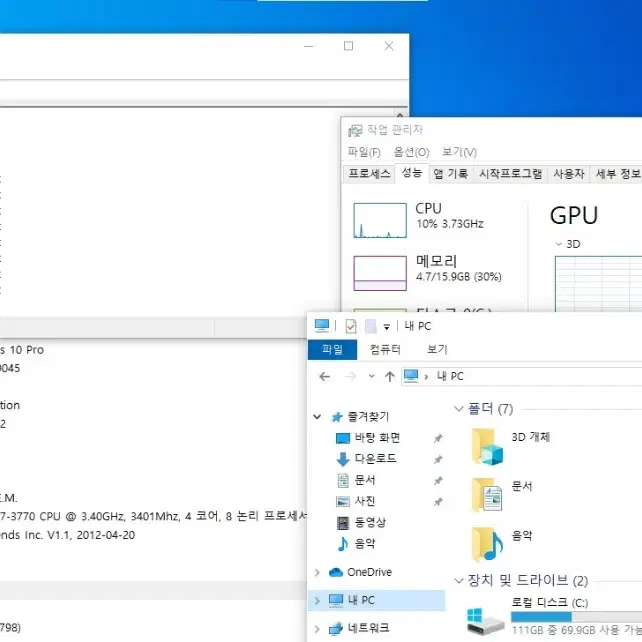Select CPU usage graph thumbnail
642x642 pixels.
(x=380, y=220)
